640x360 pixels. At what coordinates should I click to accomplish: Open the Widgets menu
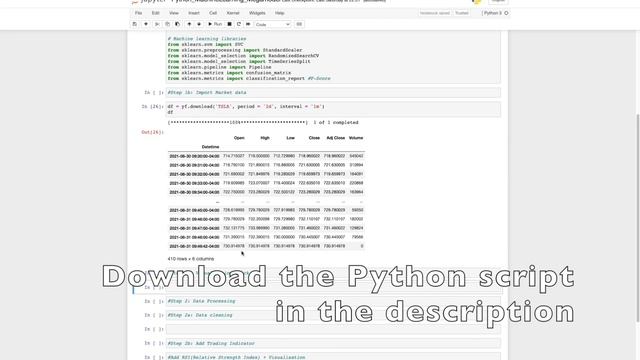coord(257,13)
